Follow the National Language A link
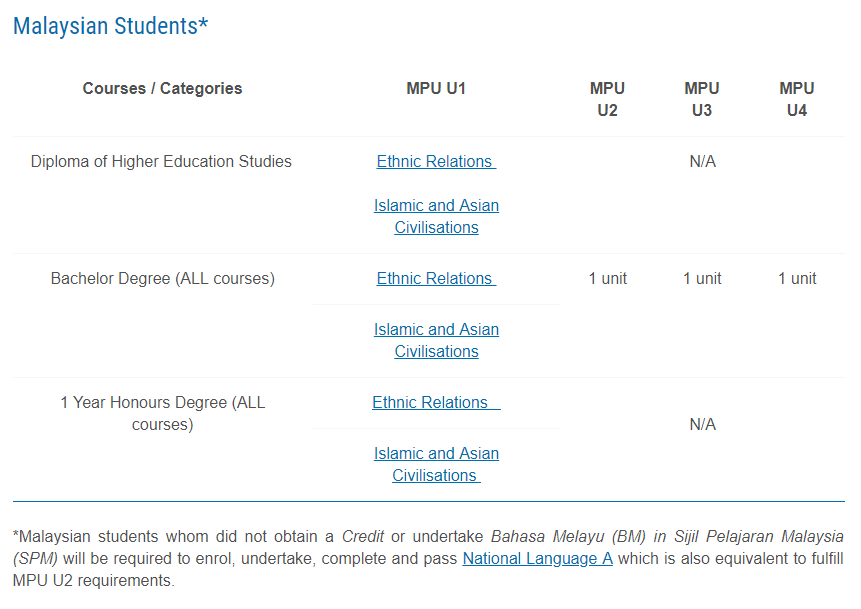The height and width of the screenshot is (609, 861). (x=538, y=558)
